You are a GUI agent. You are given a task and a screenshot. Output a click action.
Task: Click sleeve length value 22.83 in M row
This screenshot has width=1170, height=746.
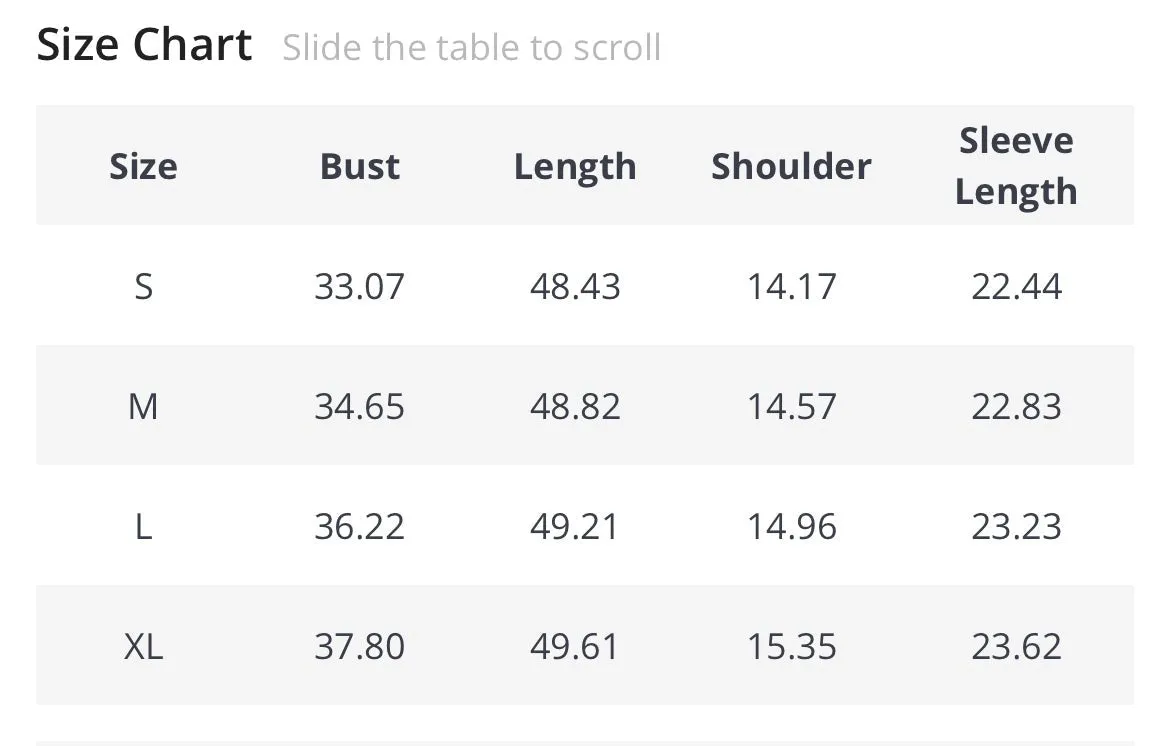[x=1016, y=407]
